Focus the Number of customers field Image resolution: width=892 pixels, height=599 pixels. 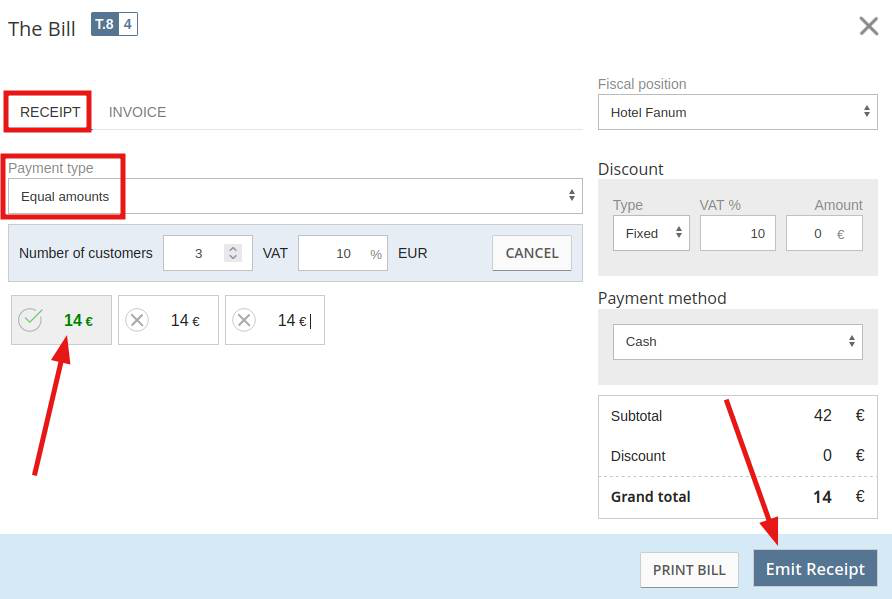point(208,253)
